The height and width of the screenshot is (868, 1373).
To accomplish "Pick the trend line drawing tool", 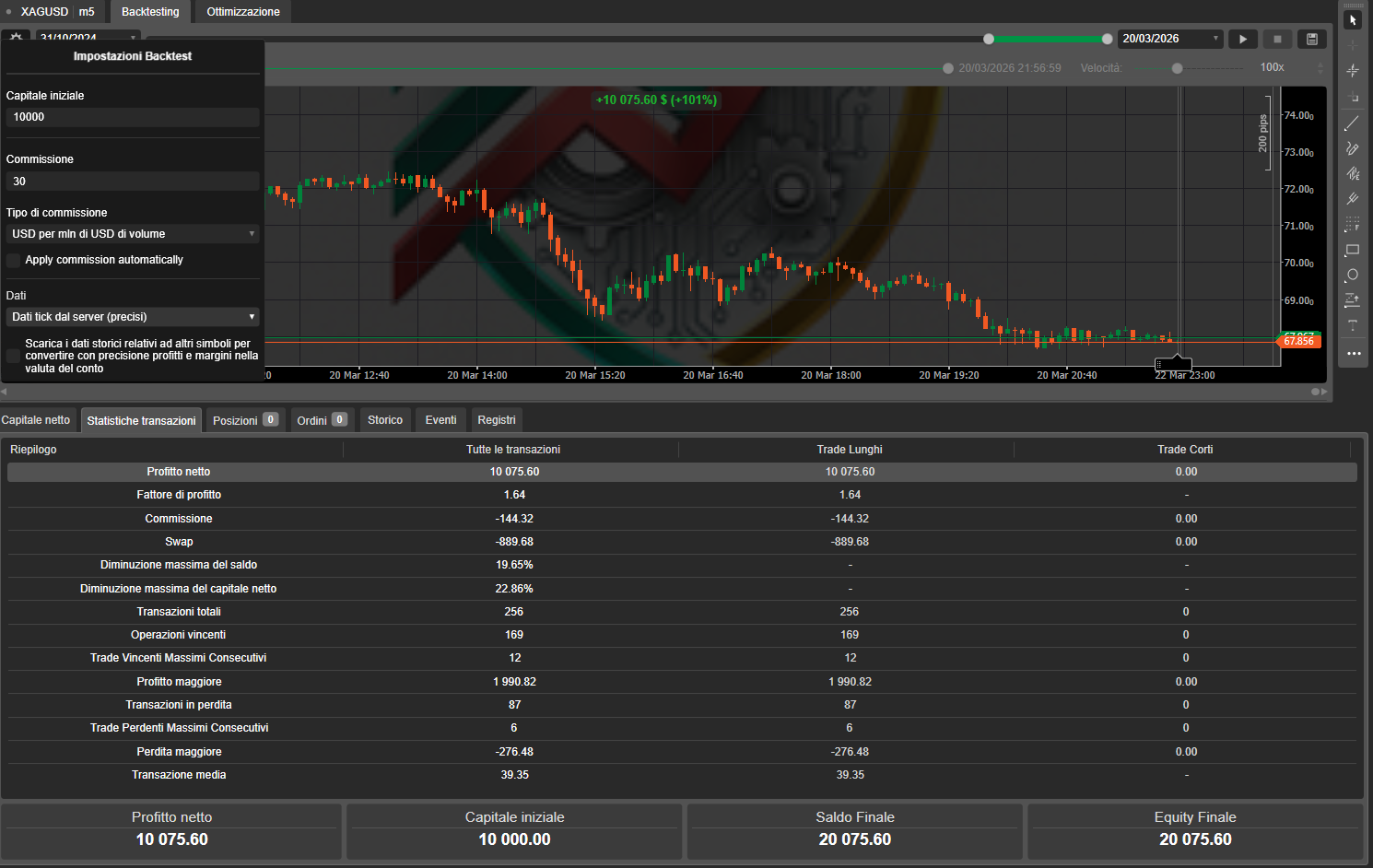I will point(1353,123).
